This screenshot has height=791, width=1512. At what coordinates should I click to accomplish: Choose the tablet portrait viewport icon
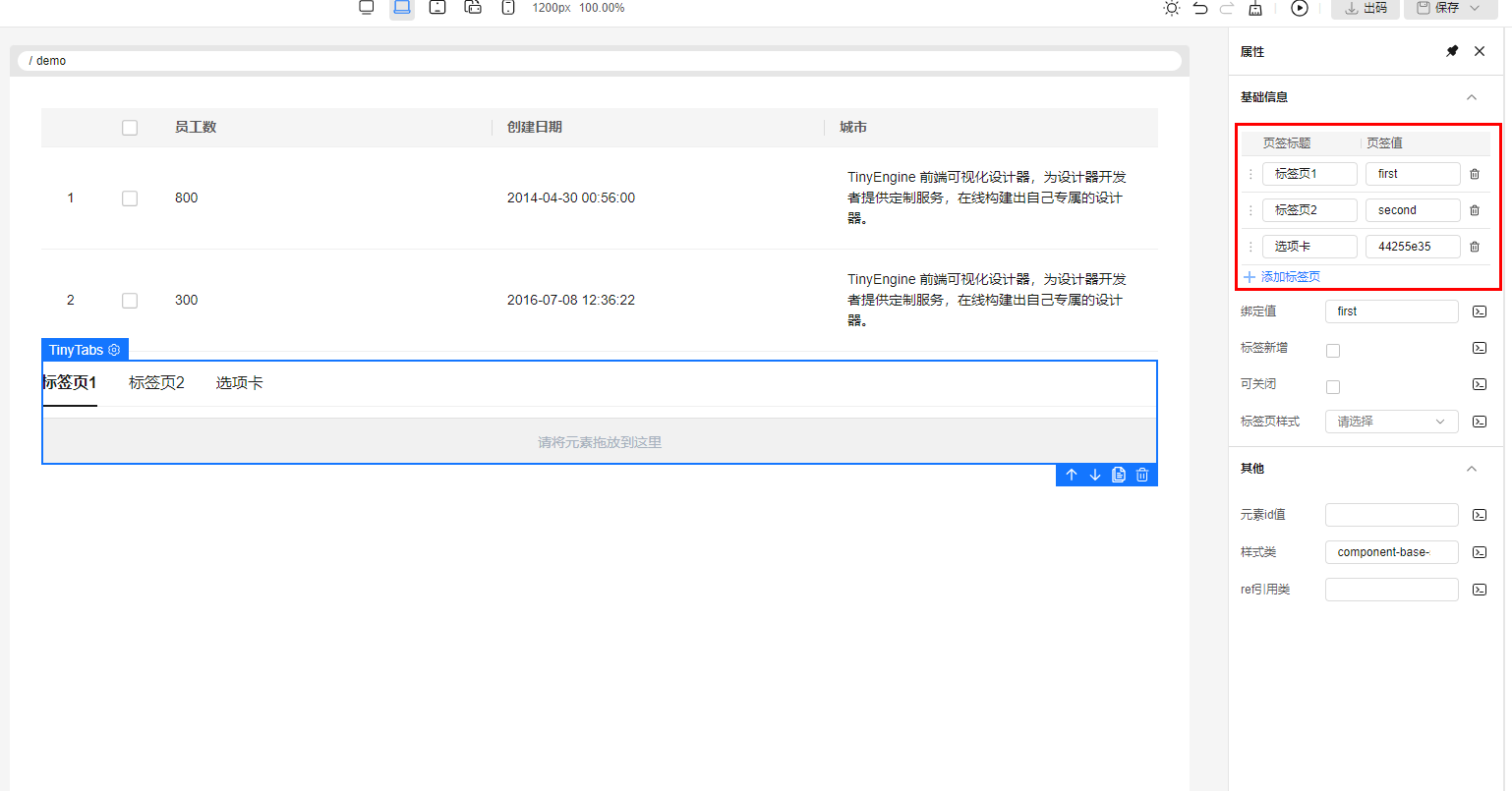point(437,8)
